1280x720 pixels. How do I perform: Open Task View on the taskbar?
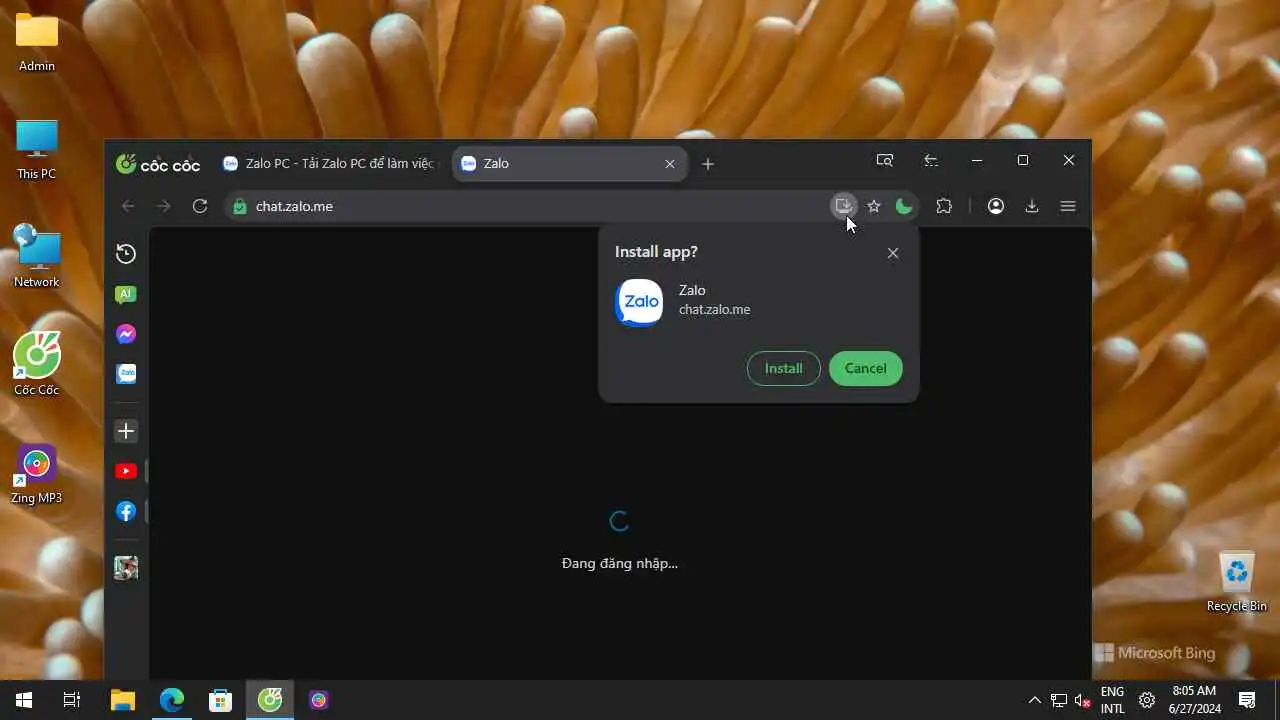point(72,700)
